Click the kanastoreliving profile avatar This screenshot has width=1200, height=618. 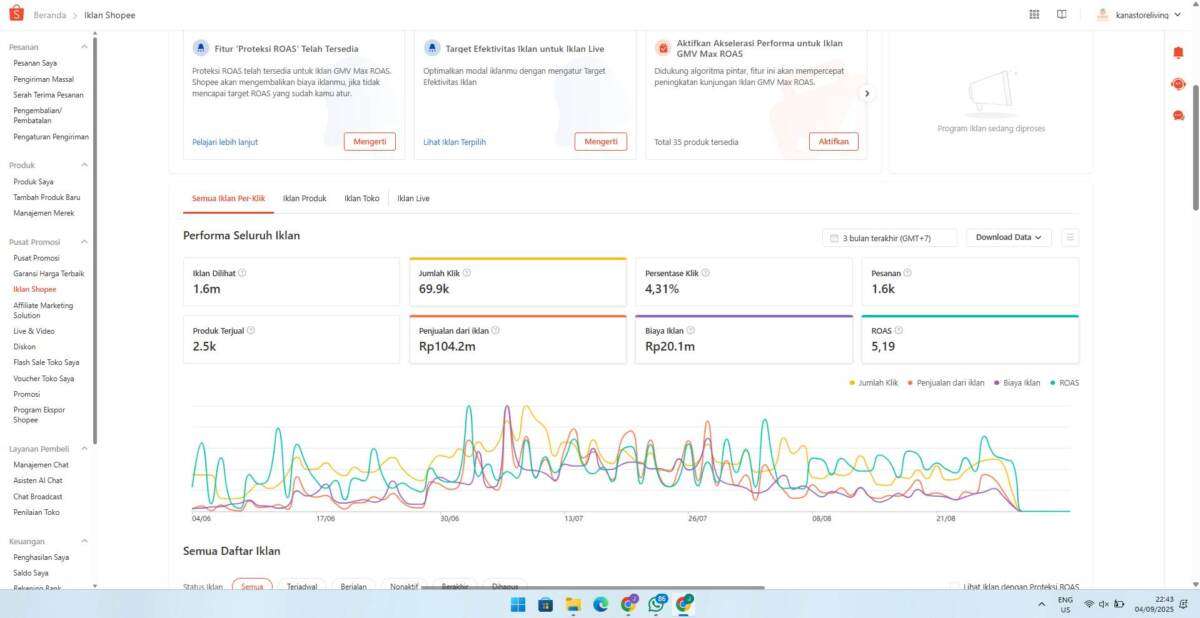point(1103,15)
